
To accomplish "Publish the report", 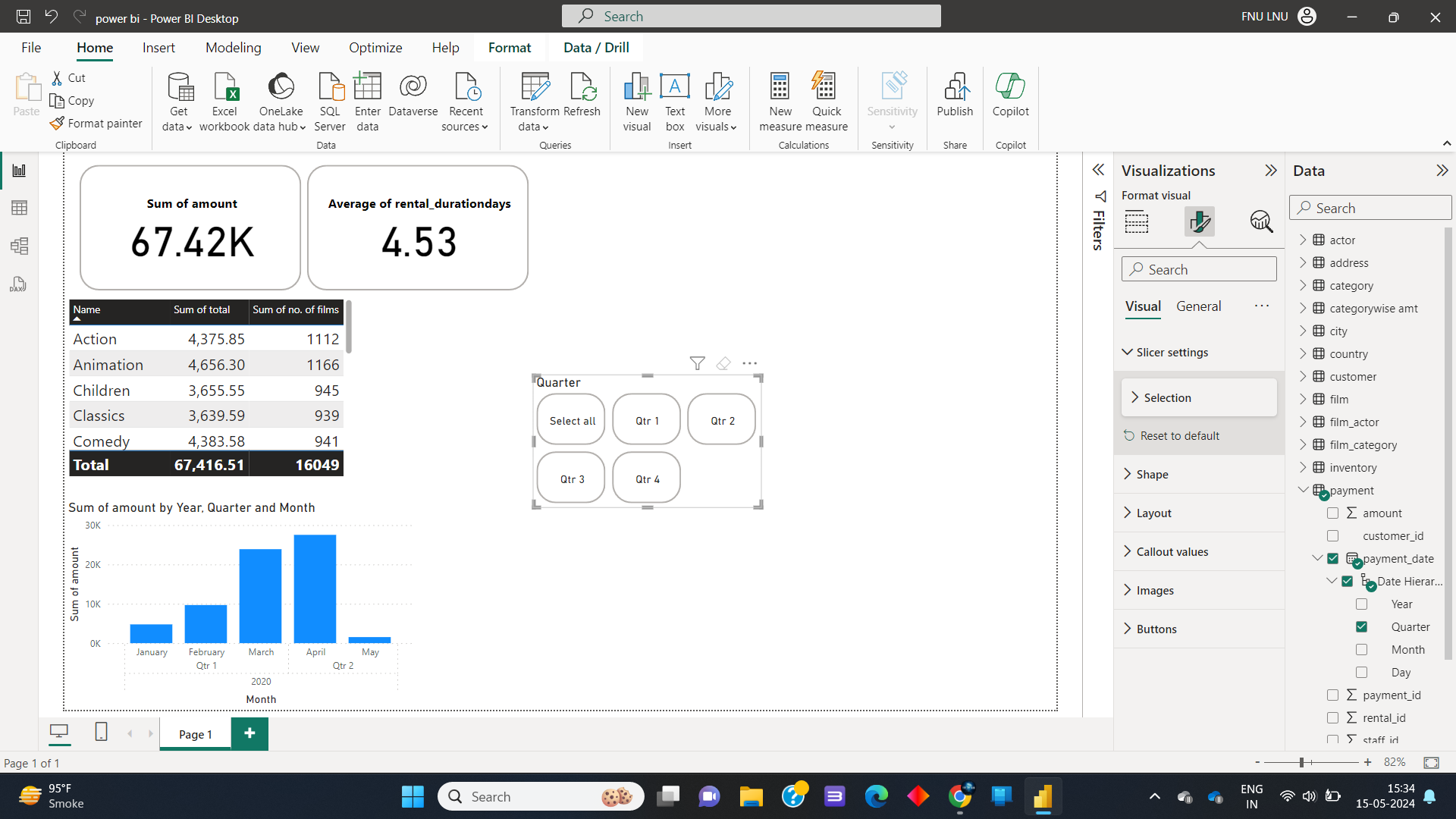I will [955, 96].
